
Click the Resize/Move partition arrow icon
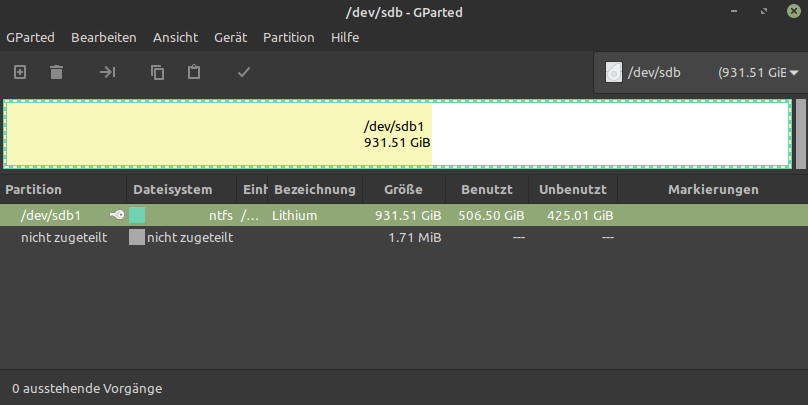coord(107,72)
